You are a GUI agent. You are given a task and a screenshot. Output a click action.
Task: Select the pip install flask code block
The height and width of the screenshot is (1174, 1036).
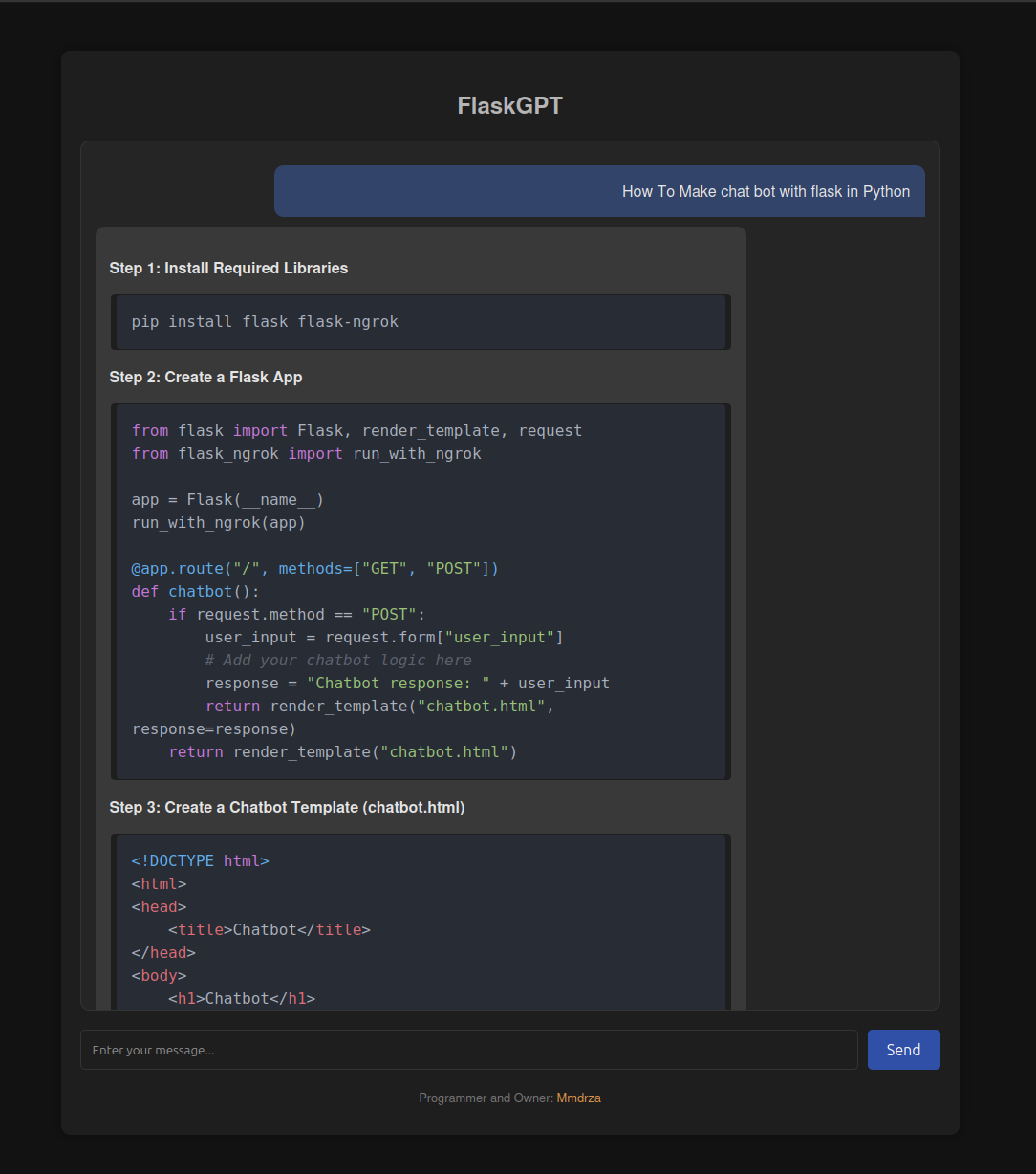[421, 321]
